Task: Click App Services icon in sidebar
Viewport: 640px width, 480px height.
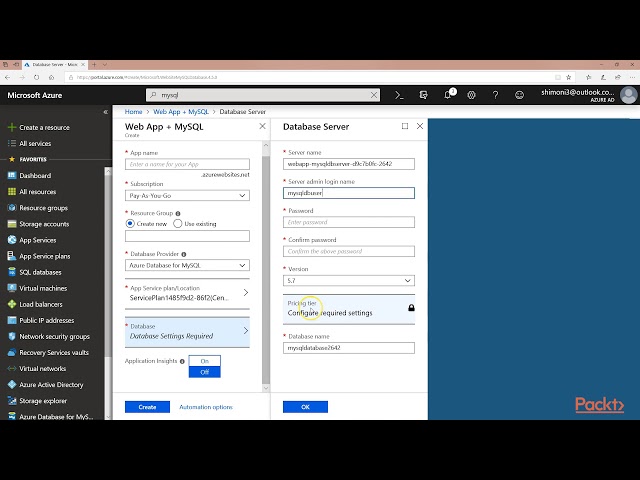Action: (x=12, y=240)
